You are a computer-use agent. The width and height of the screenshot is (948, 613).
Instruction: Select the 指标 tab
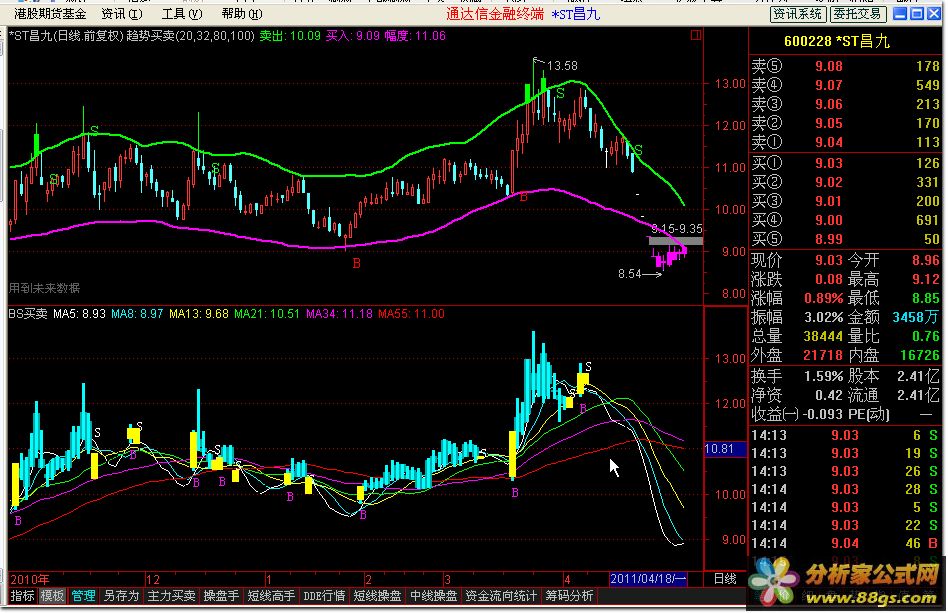pos(23,596)
